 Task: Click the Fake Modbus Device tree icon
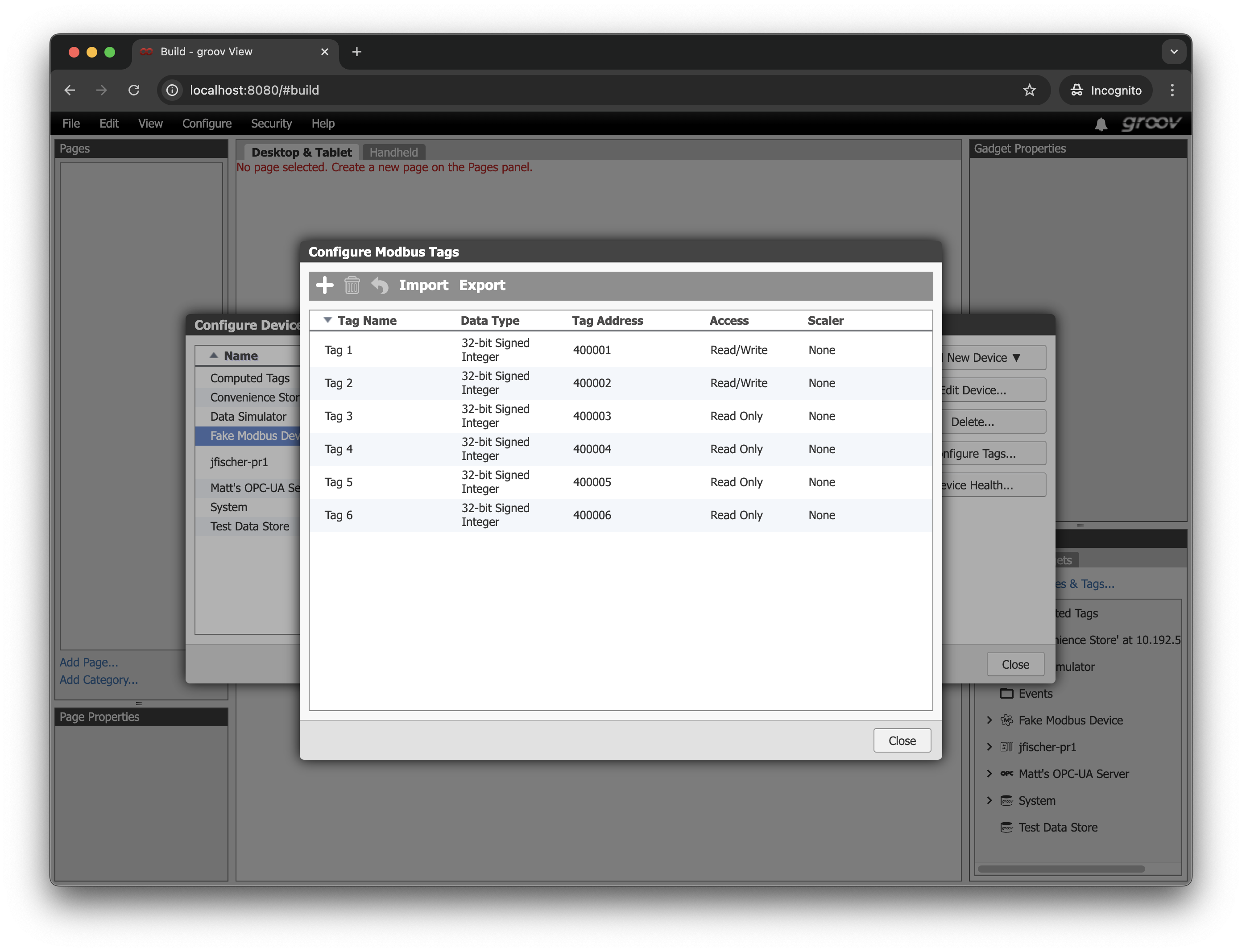click(x=1006, y=720)
